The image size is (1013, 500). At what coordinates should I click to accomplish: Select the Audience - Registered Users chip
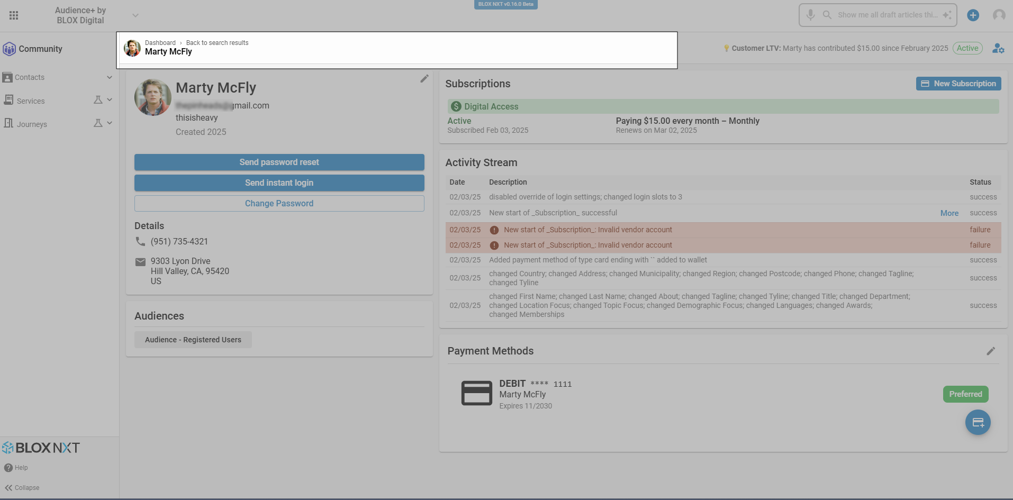193,340
